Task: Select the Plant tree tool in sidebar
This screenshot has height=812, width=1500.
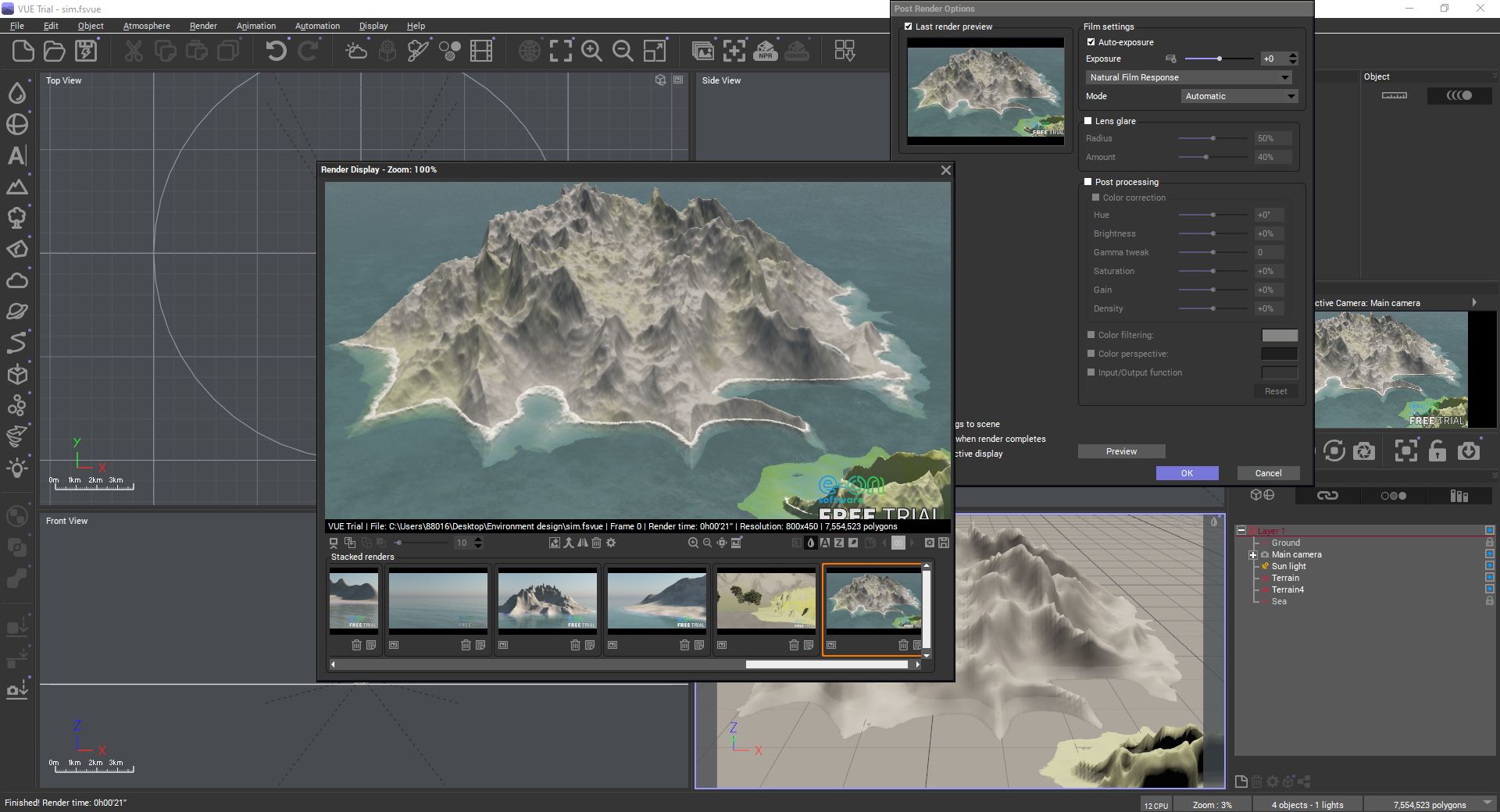Action: point(17,218)
